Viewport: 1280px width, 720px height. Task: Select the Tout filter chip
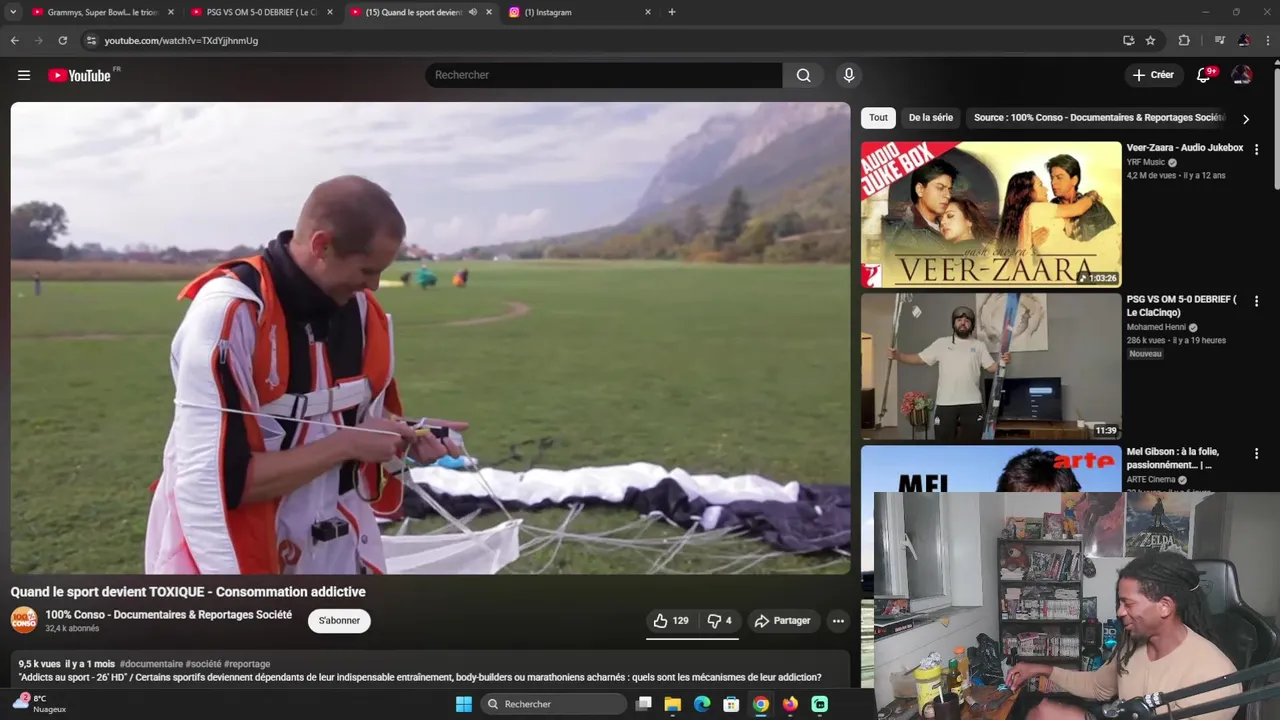pos(878,118)
